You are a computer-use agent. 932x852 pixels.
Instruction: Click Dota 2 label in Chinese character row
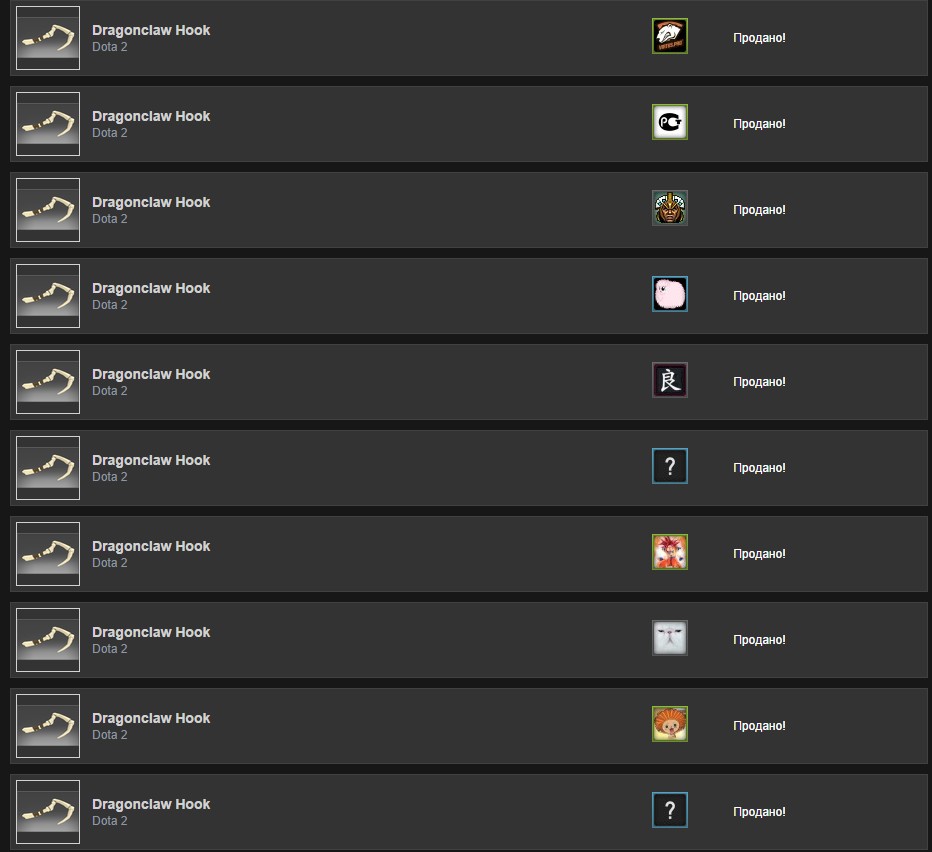pos(110,391)
